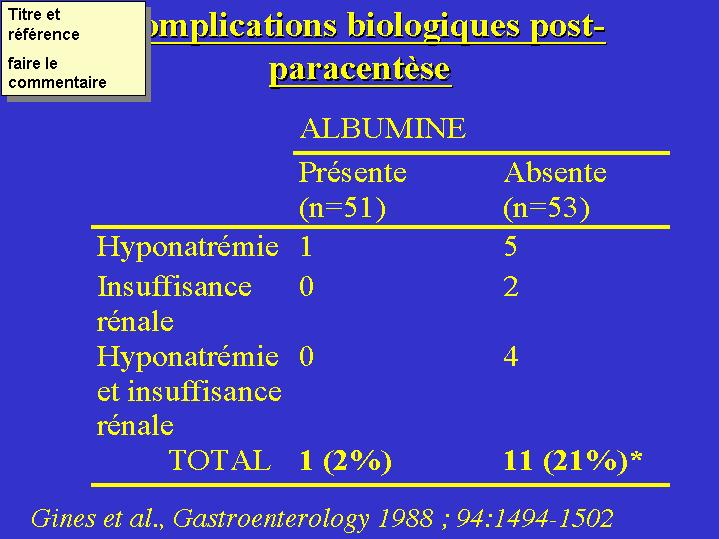
Task: Select 'Hyponatrémie et insuffisance rénale' row label
Action: click(189, 391)
